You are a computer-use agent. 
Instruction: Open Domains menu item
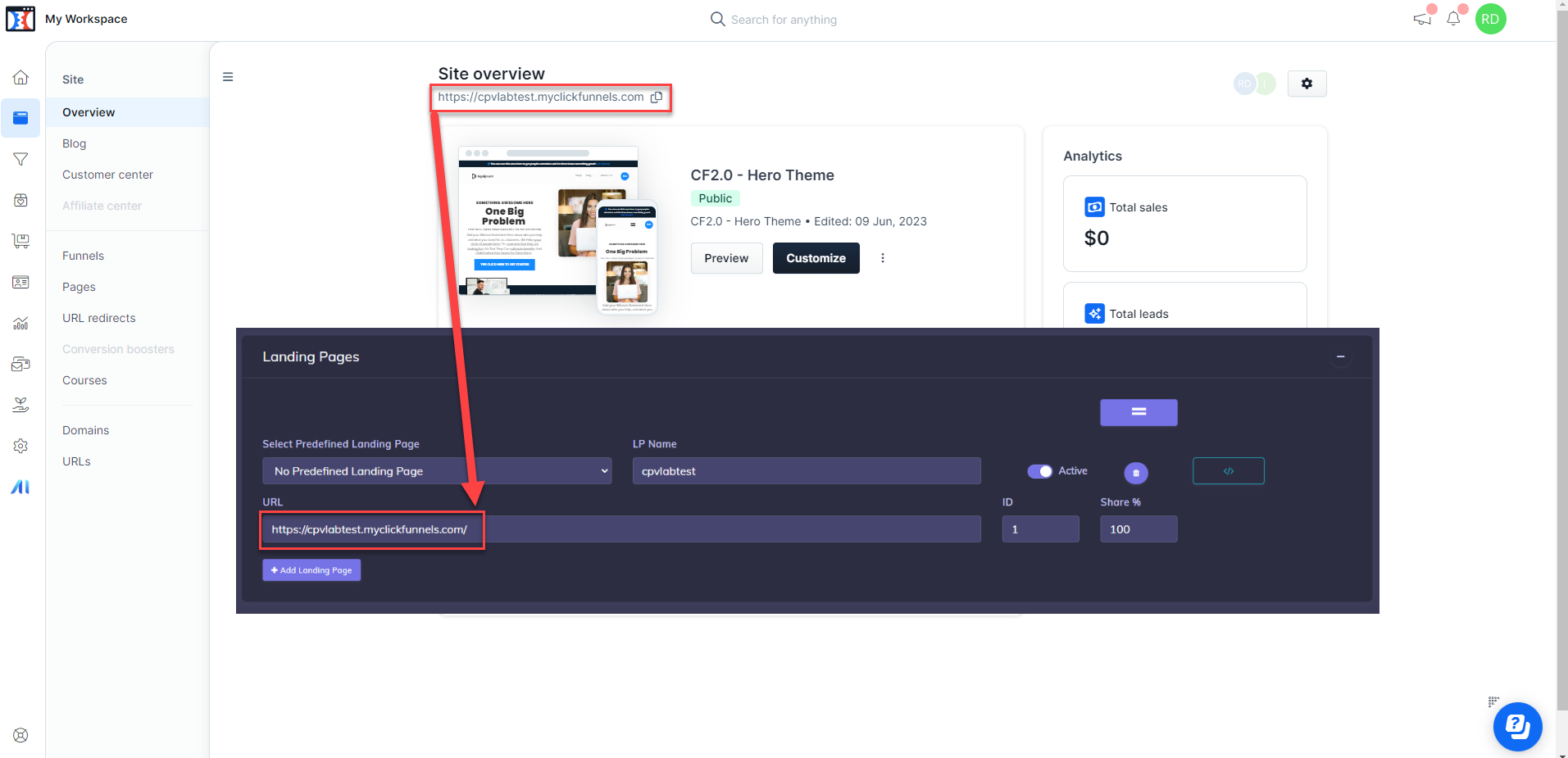pos(85,430)
